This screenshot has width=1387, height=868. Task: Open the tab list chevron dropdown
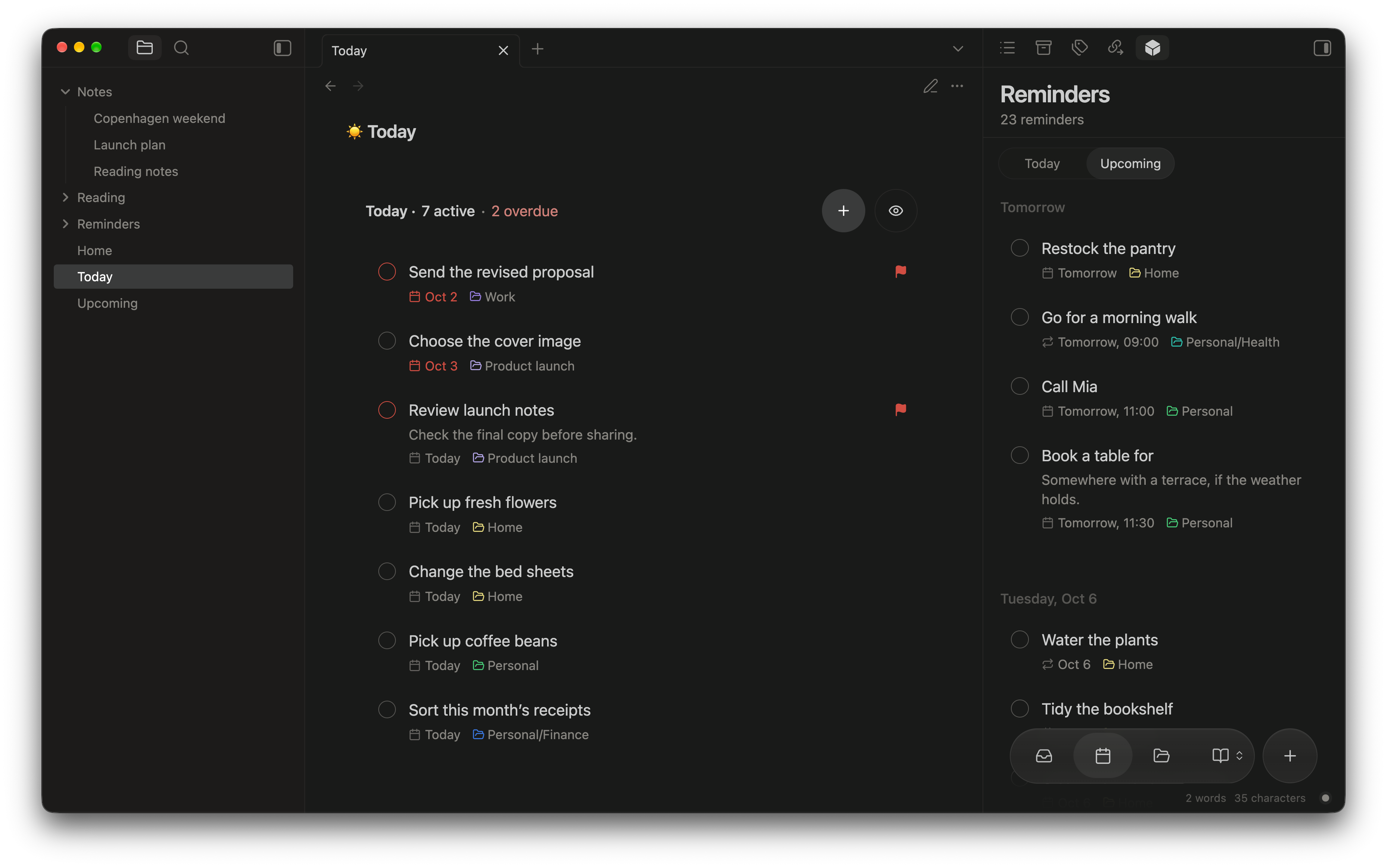click(x=958, y=49)
